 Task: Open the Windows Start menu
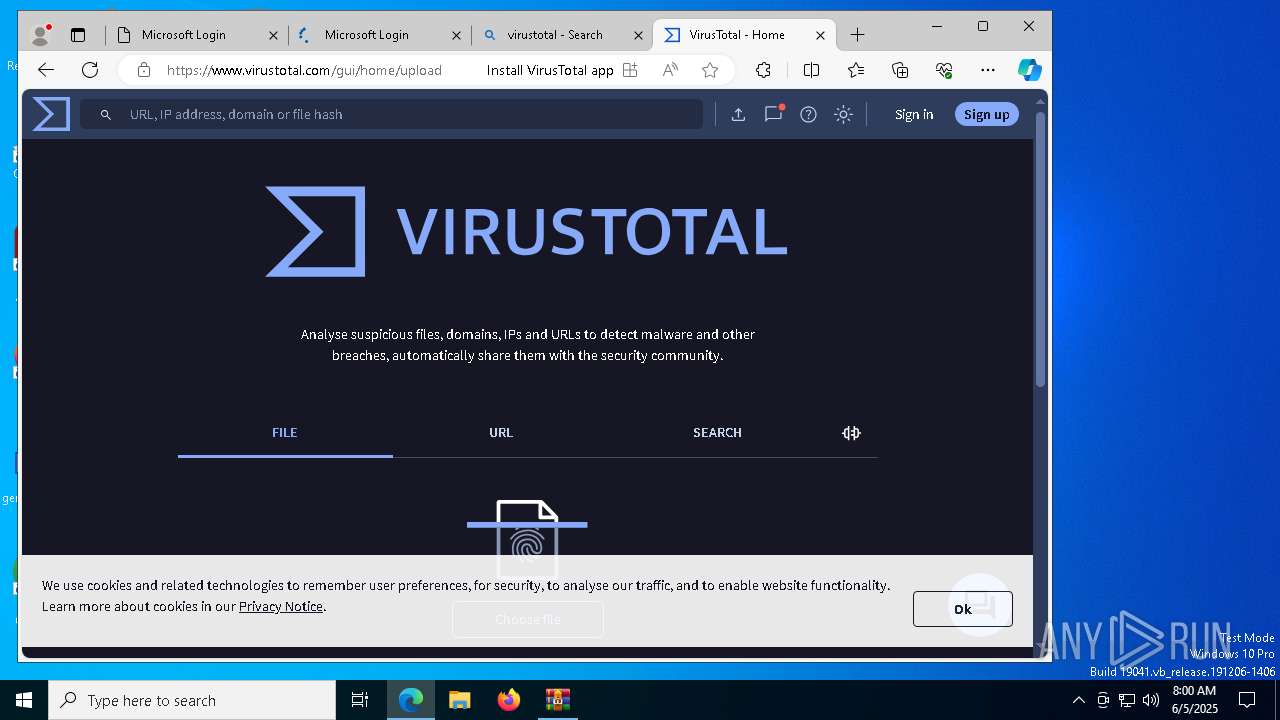point(24,700)
